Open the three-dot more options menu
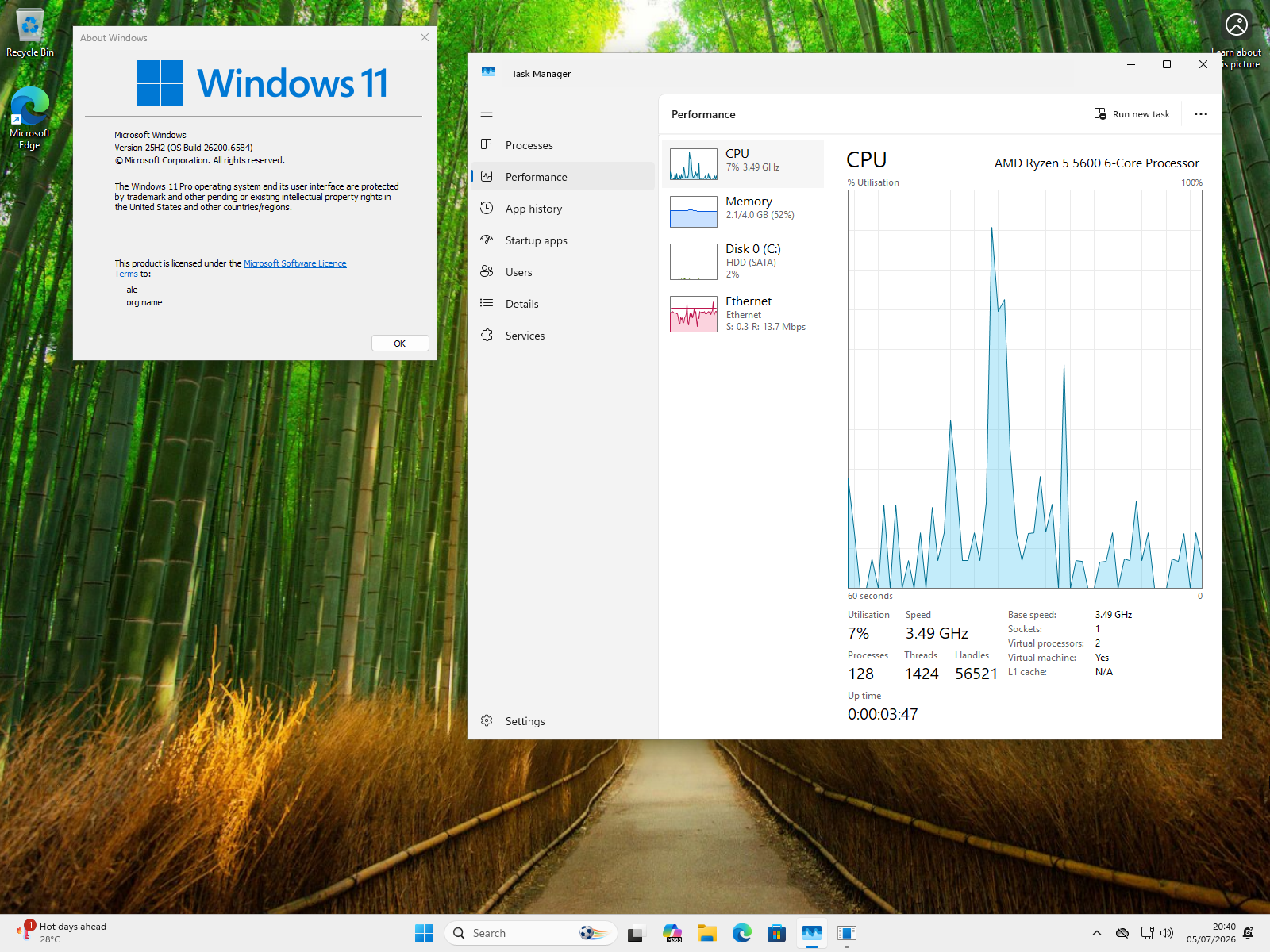Image resolution: width=1270 pixels, height=952 pixels. coord(1201,114)
